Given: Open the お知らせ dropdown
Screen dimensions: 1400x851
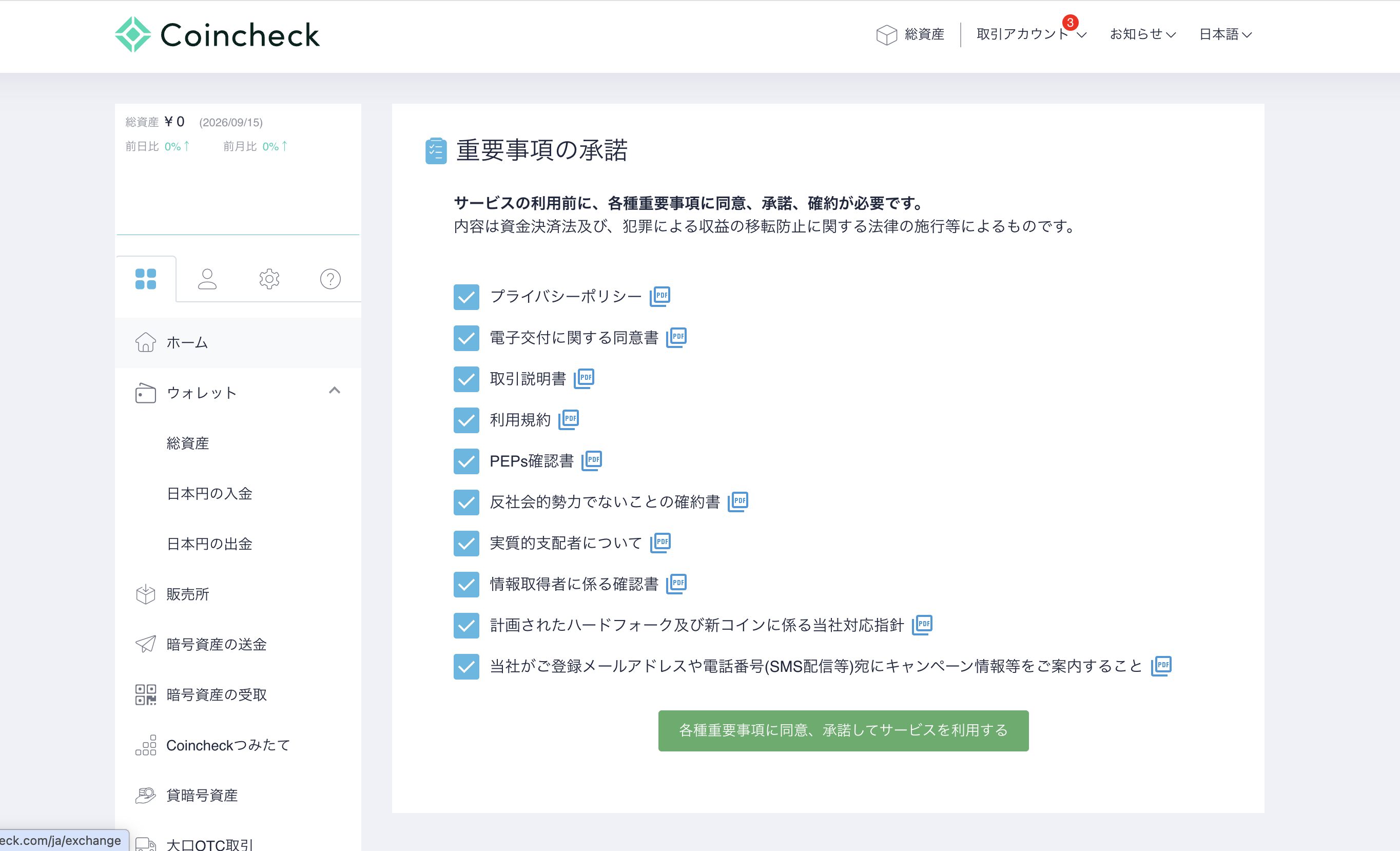Looking at the screenshot, I should click(1142, 34).
